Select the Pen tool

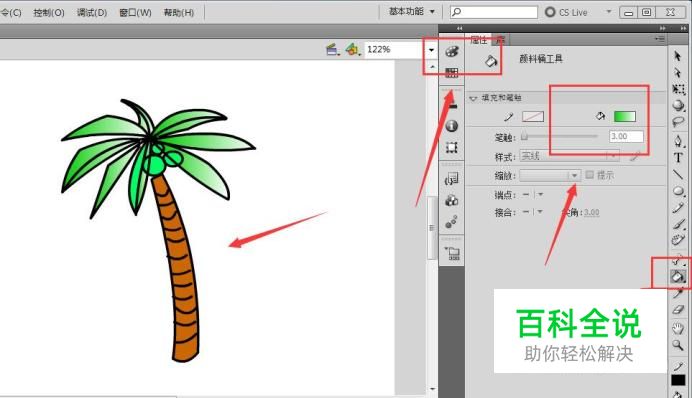click(x=678, y=141)
